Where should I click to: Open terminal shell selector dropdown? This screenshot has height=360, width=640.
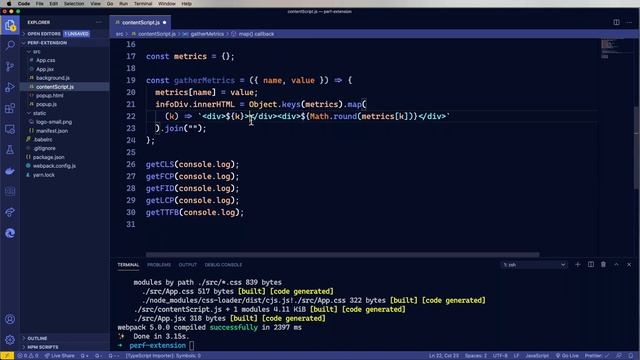(534, 265)
